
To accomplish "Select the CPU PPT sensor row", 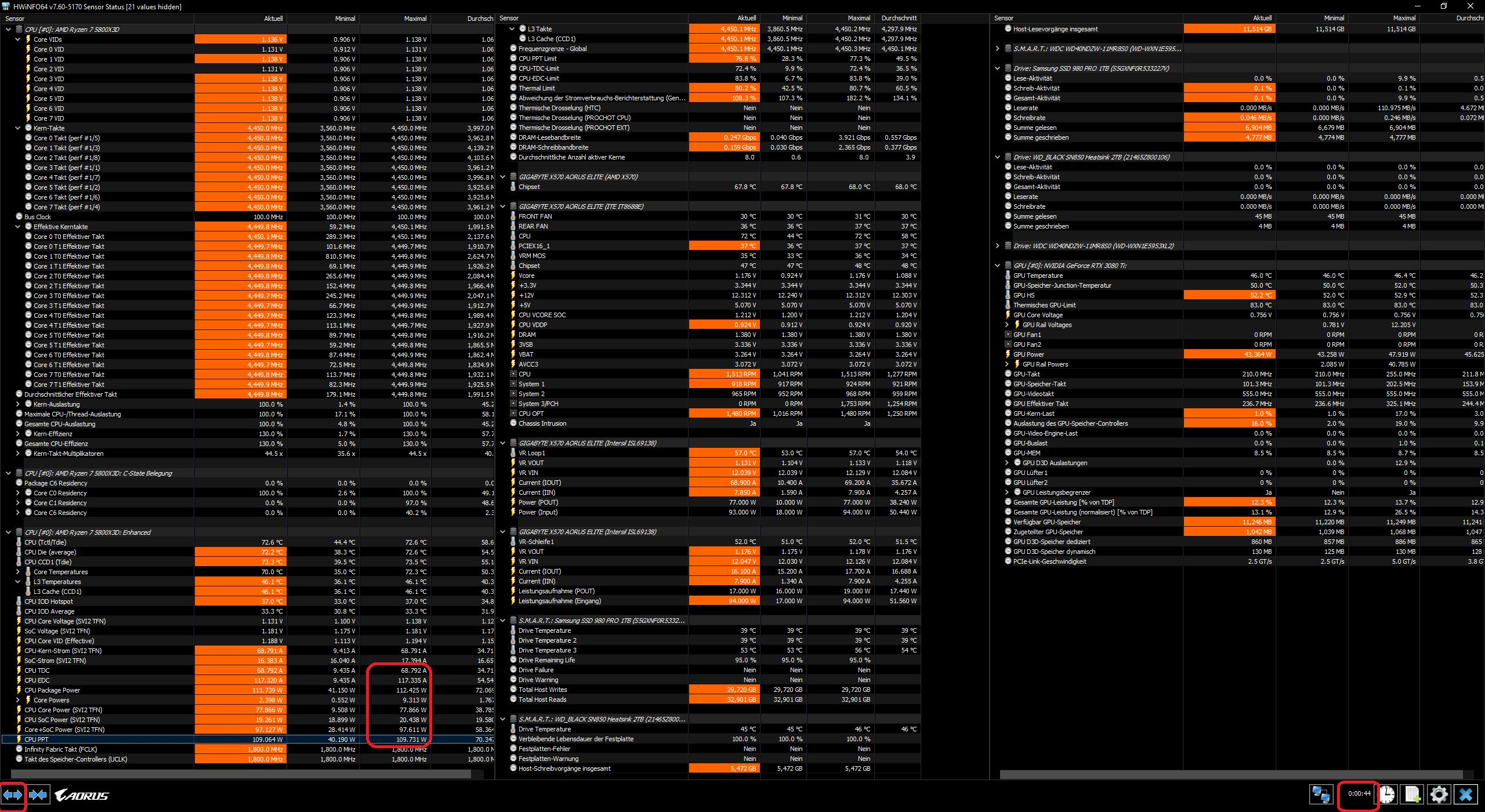I will [x=37, y=739].
